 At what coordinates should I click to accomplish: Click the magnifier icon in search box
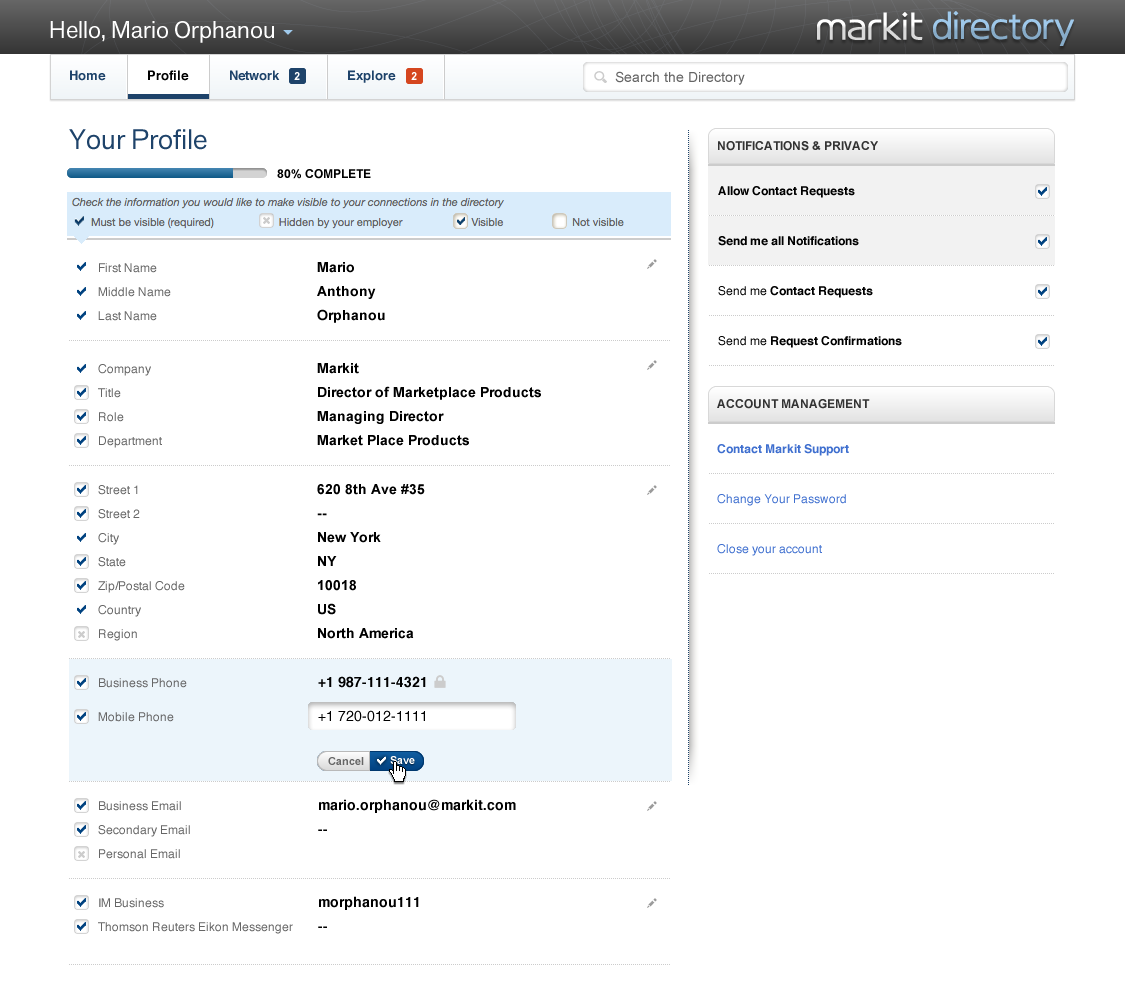tap(600, 77)
